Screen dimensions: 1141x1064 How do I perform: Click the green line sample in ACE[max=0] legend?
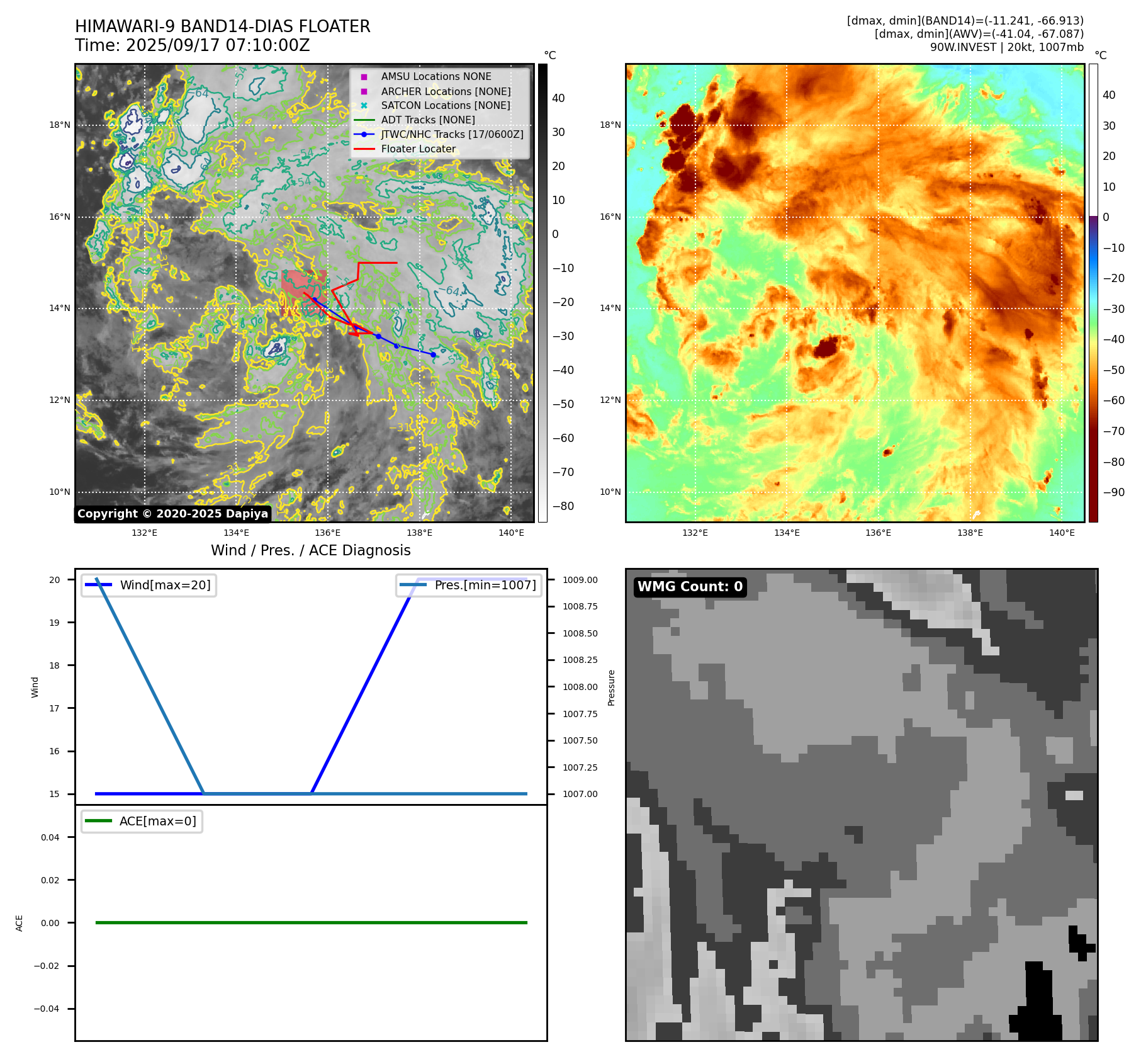pos(98,822)
